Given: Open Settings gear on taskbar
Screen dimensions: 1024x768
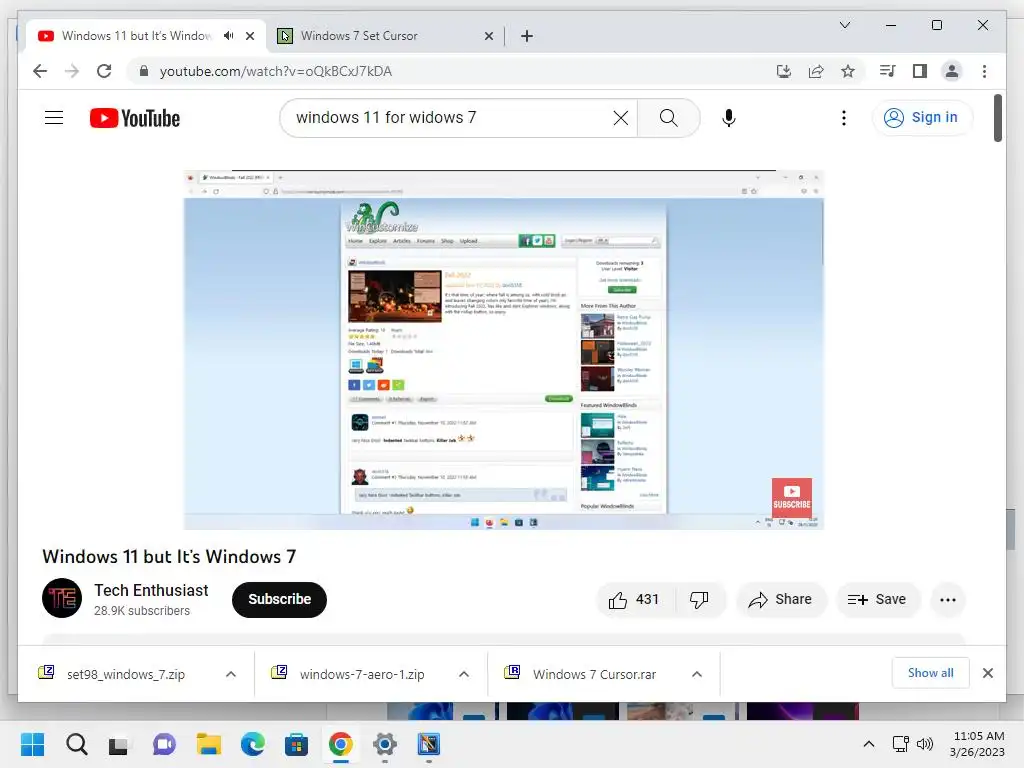Looking at the screenshot, I should (385, 744).
